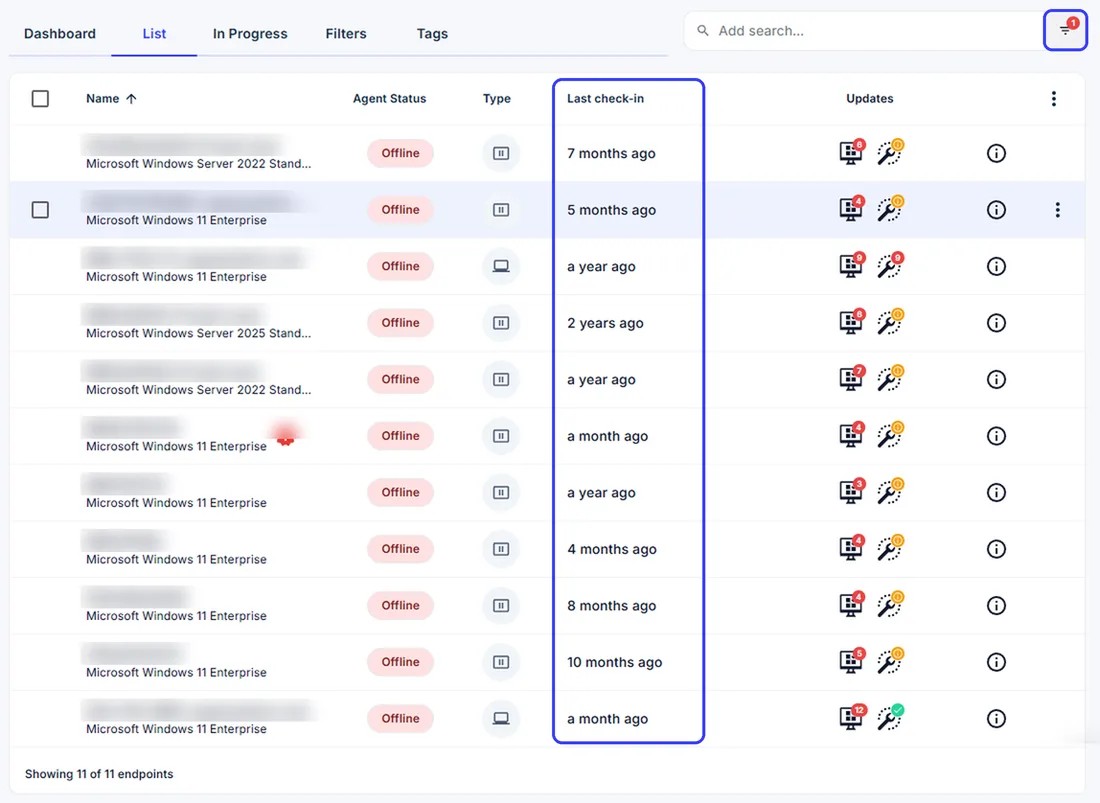Image resolution: width=1100 pixels, height=803 pixels.
Task: Open OS updates icon with badge 5
Action: pyautogui.click(x=852, y=661)
